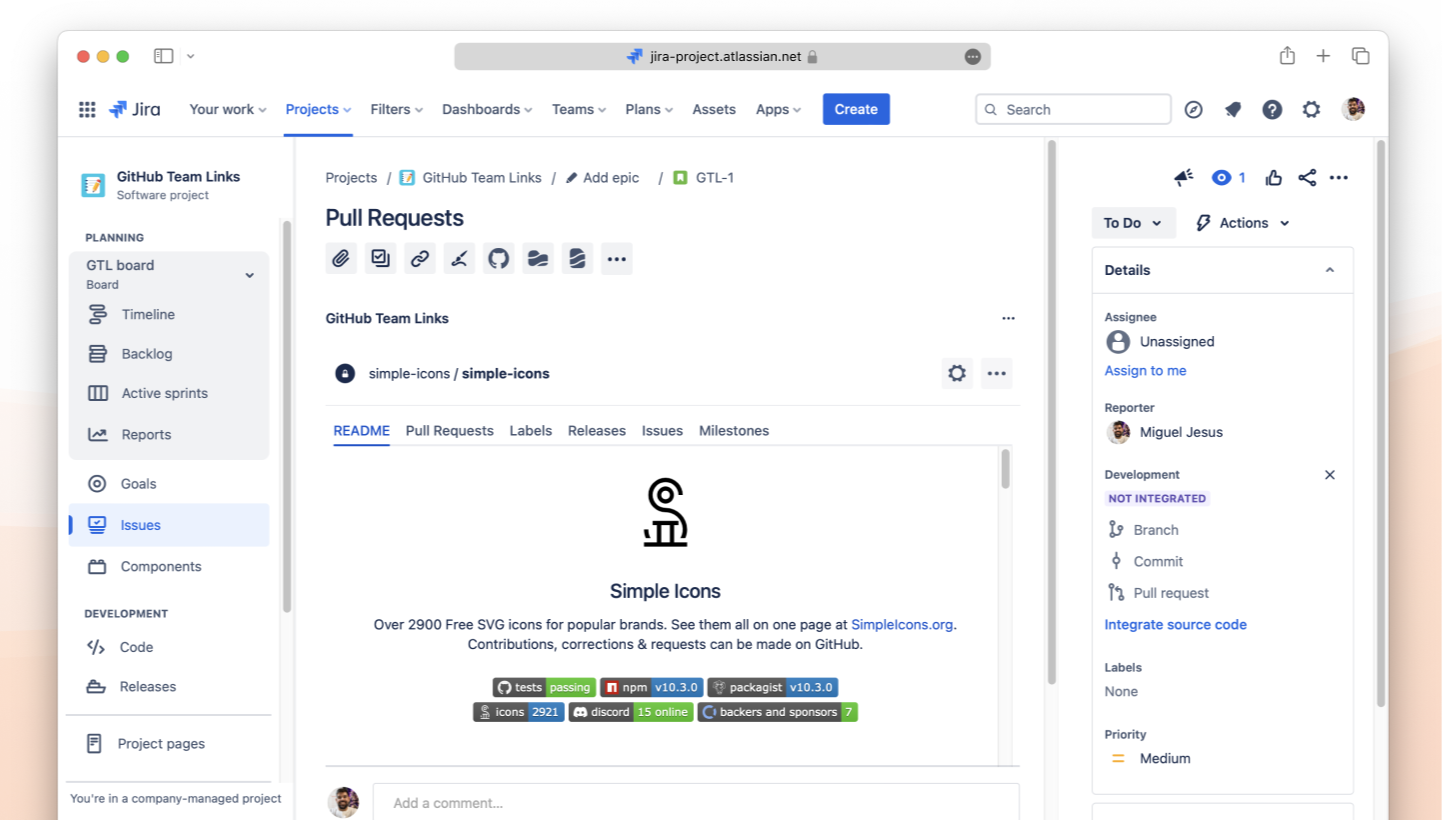Open more options for the simple-icons repository
The height and width of the screenshot is (820, 1442).
996,373
